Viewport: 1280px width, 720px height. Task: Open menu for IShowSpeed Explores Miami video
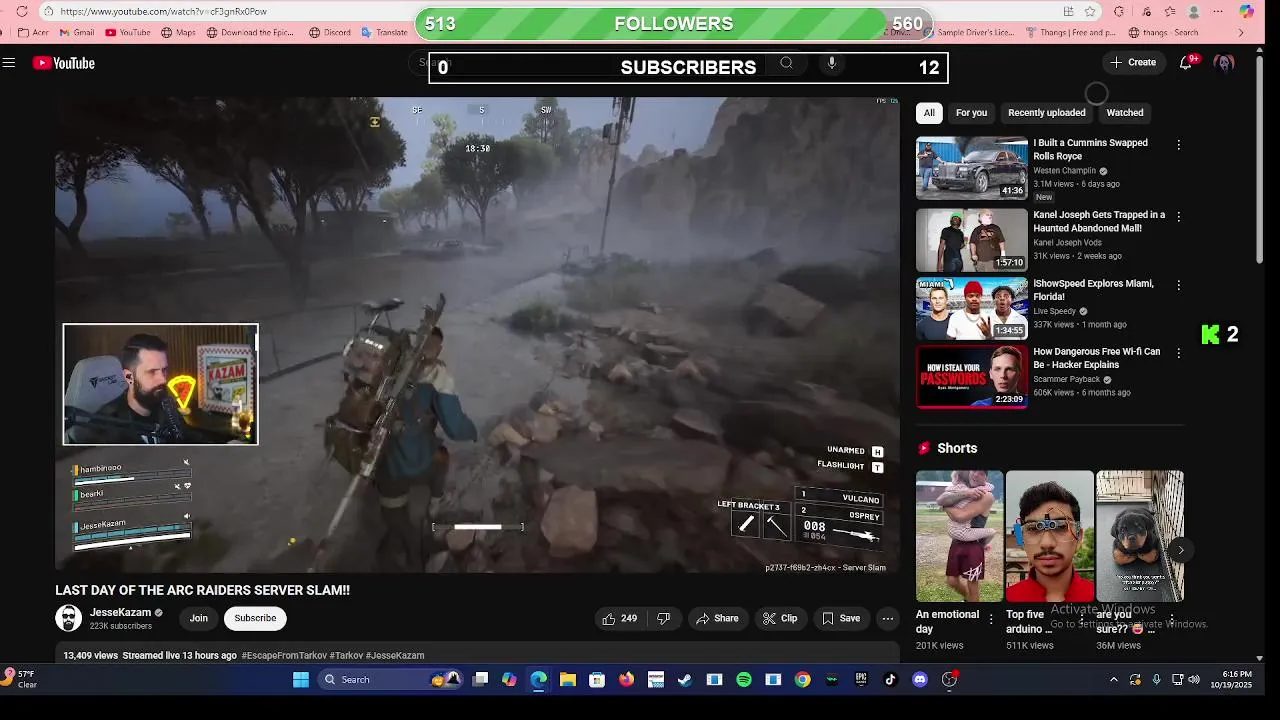1178,285
